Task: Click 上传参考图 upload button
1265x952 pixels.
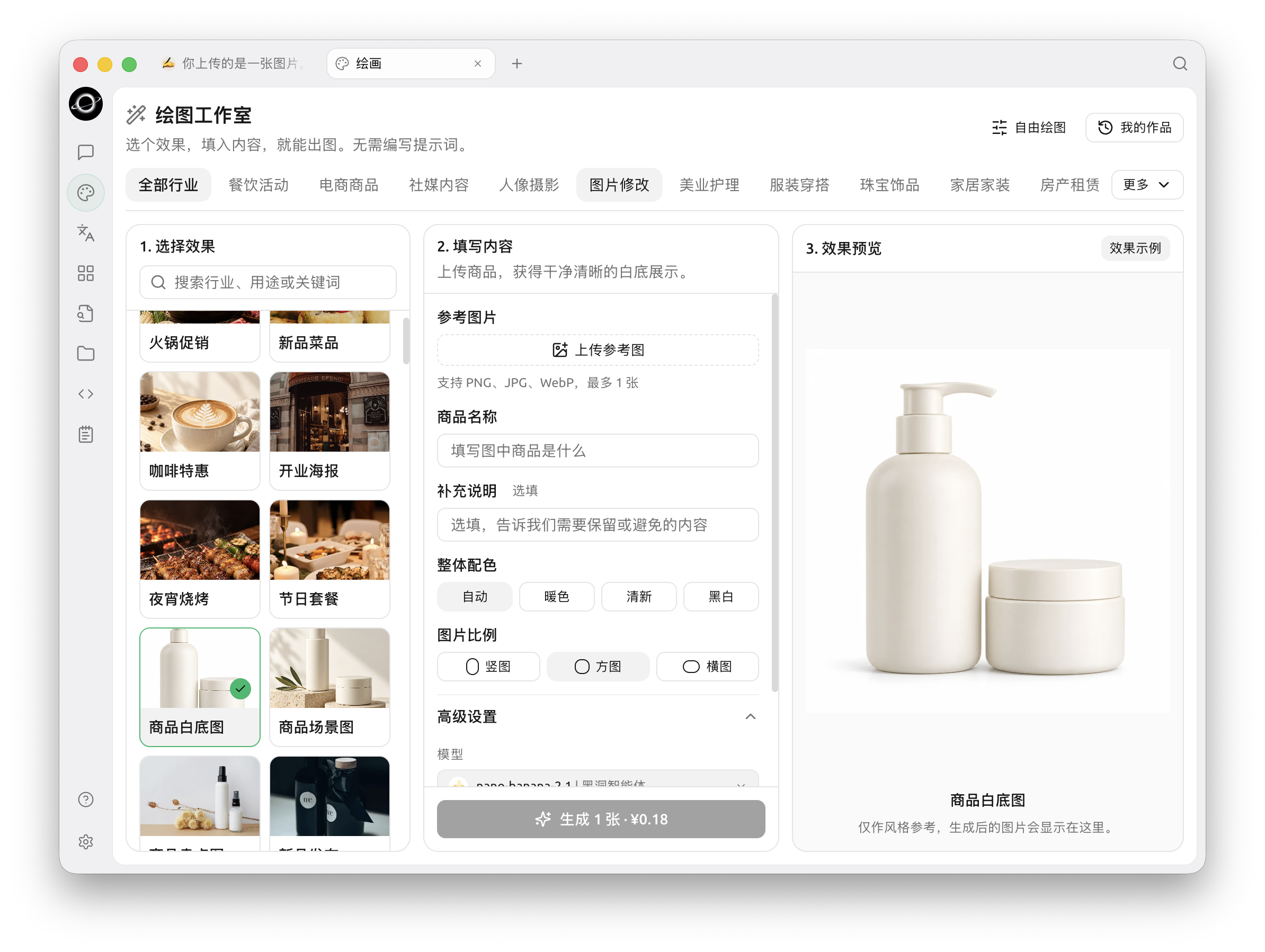Action: 598,350
